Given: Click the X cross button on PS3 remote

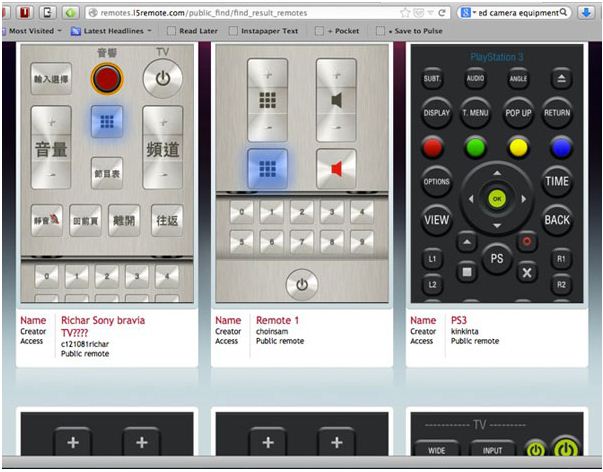Looking at the screenshot, I should point(527,272).
